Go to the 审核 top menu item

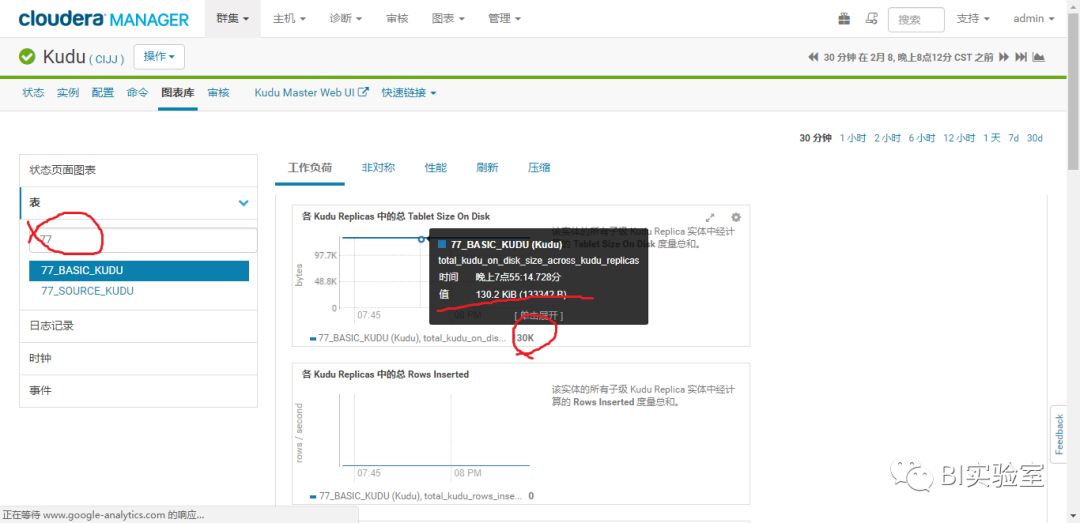tap(397, 19)
